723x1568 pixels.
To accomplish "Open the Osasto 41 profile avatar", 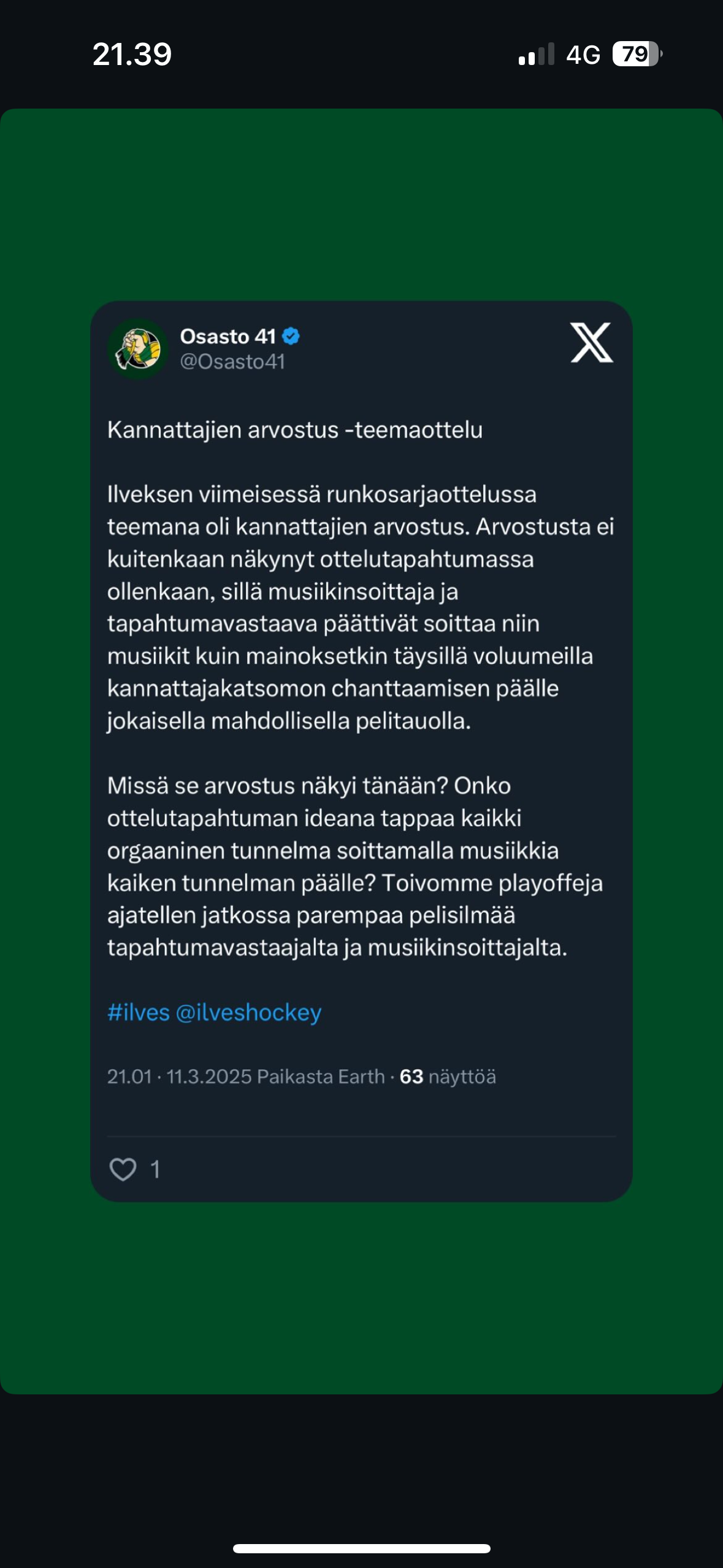I will (x=138, y=348).
